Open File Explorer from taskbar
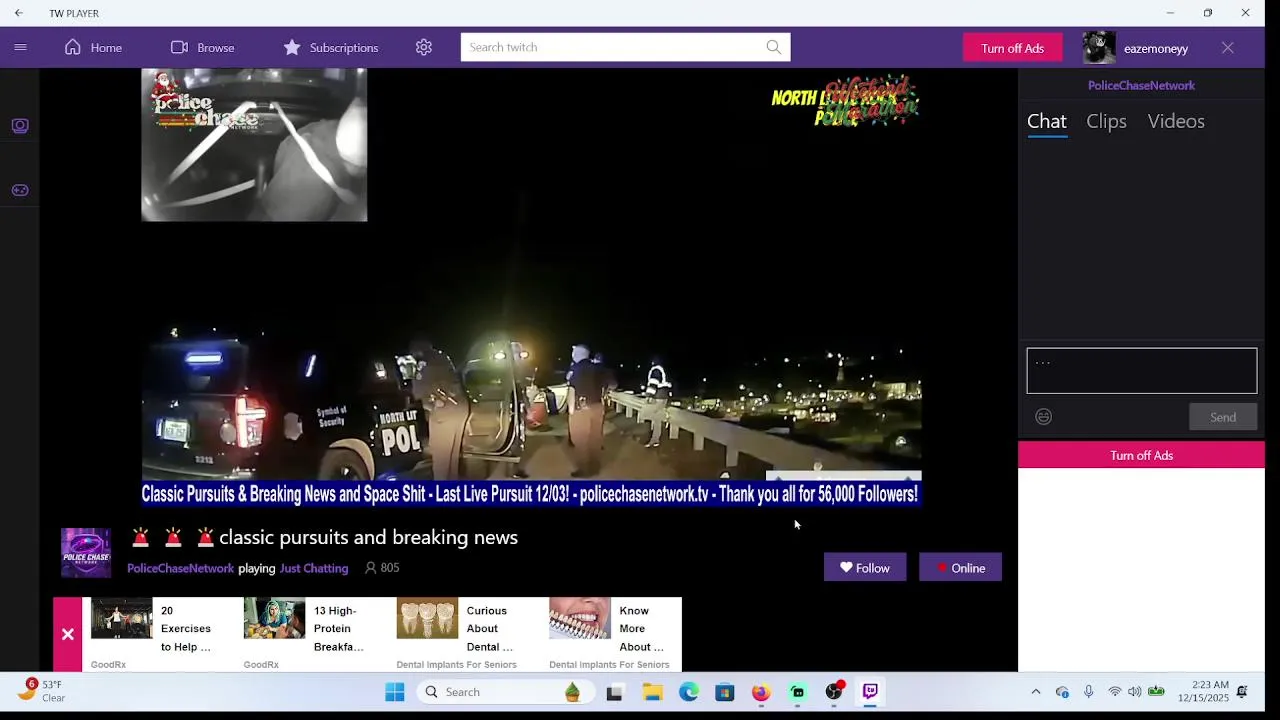The image size is (1280, 720). [x=652, y=692]
